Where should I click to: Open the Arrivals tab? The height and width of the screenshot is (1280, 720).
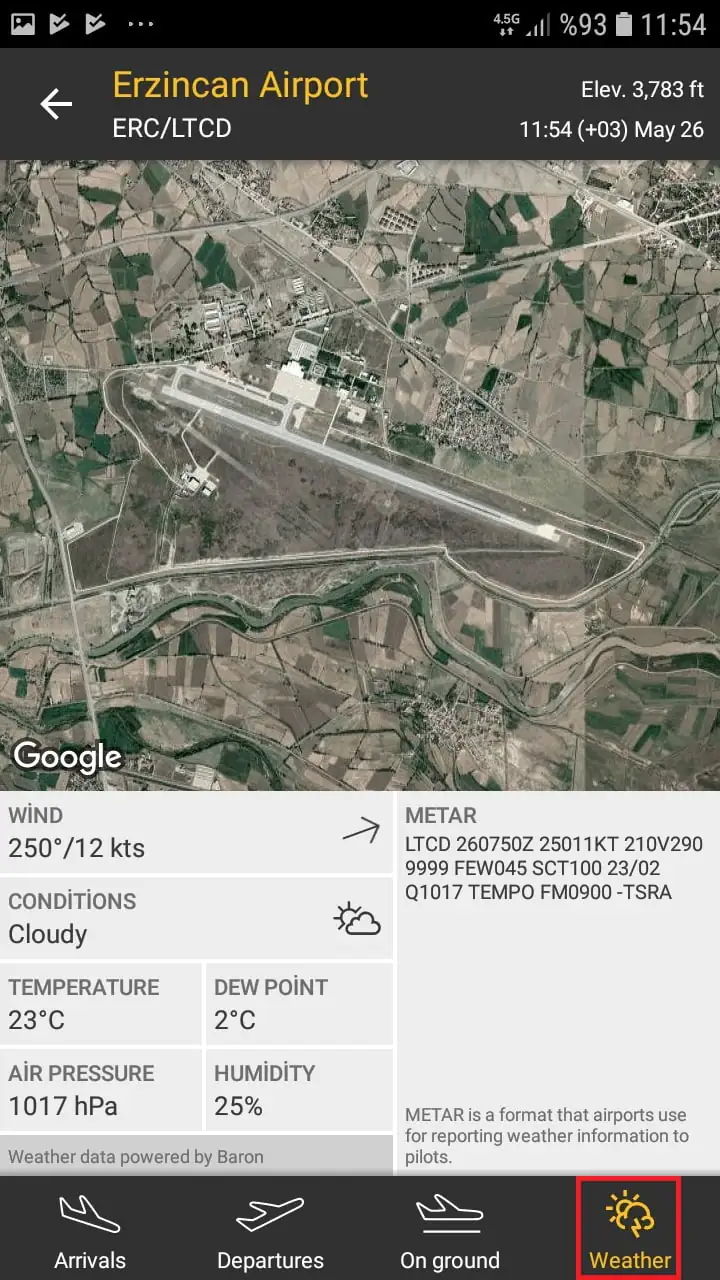(90, 1231)
